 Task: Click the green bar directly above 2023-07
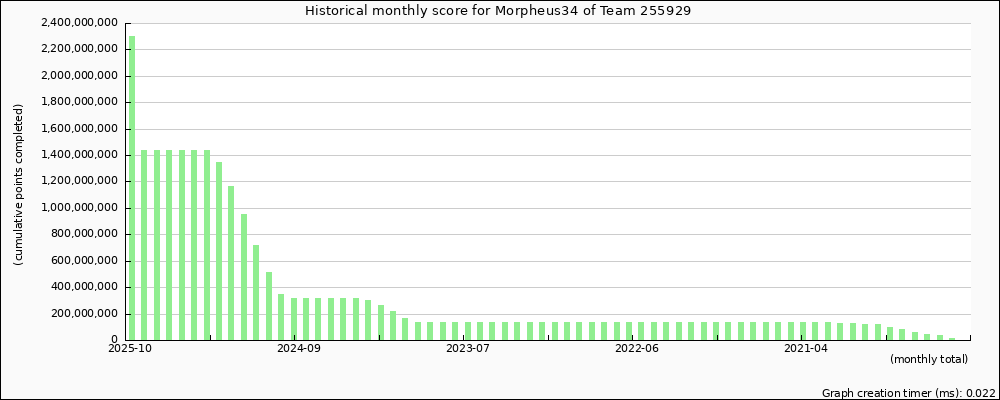pos(468,331)
